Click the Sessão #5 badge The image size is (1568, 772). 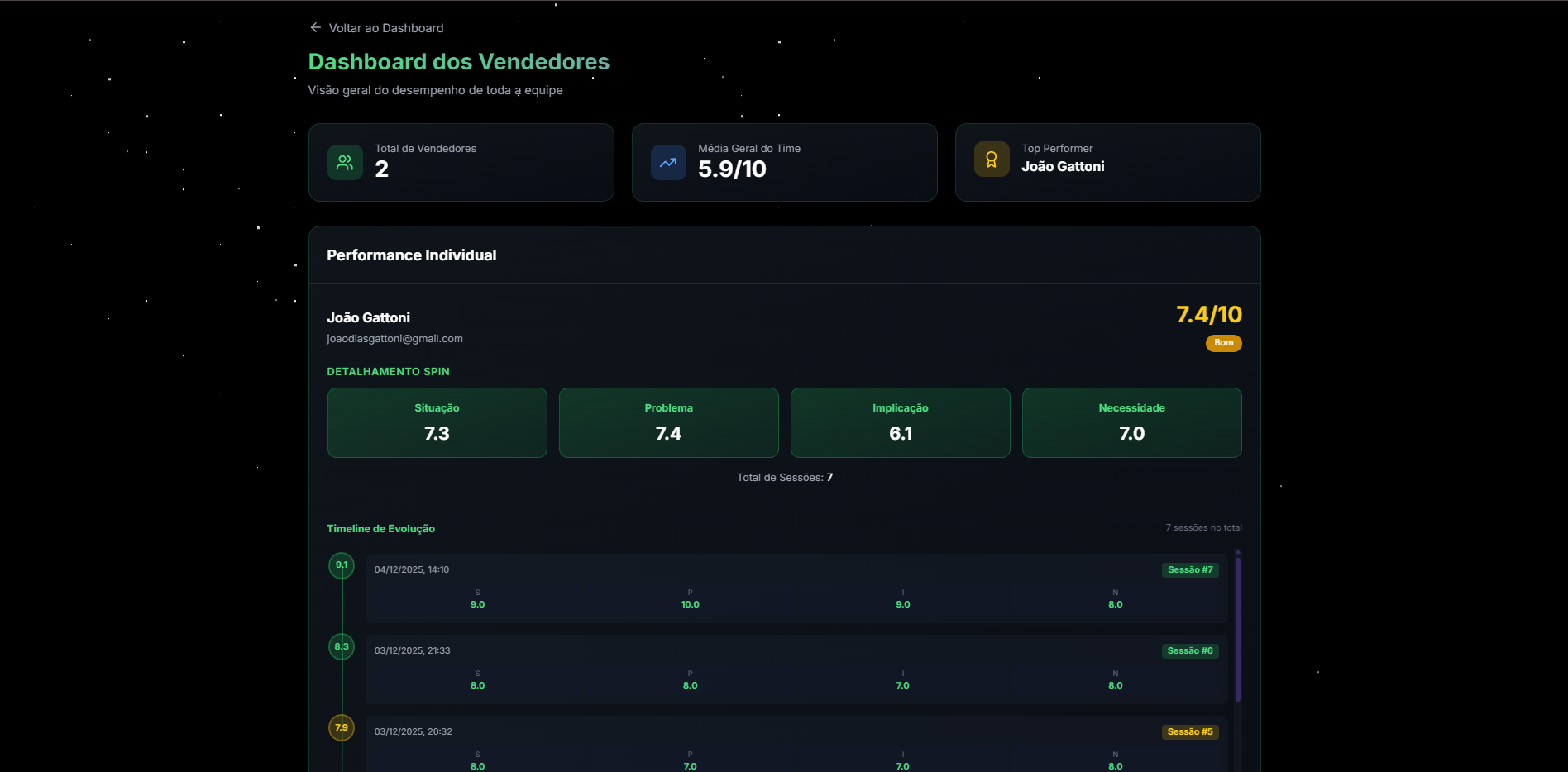[x=1189, y=731]
